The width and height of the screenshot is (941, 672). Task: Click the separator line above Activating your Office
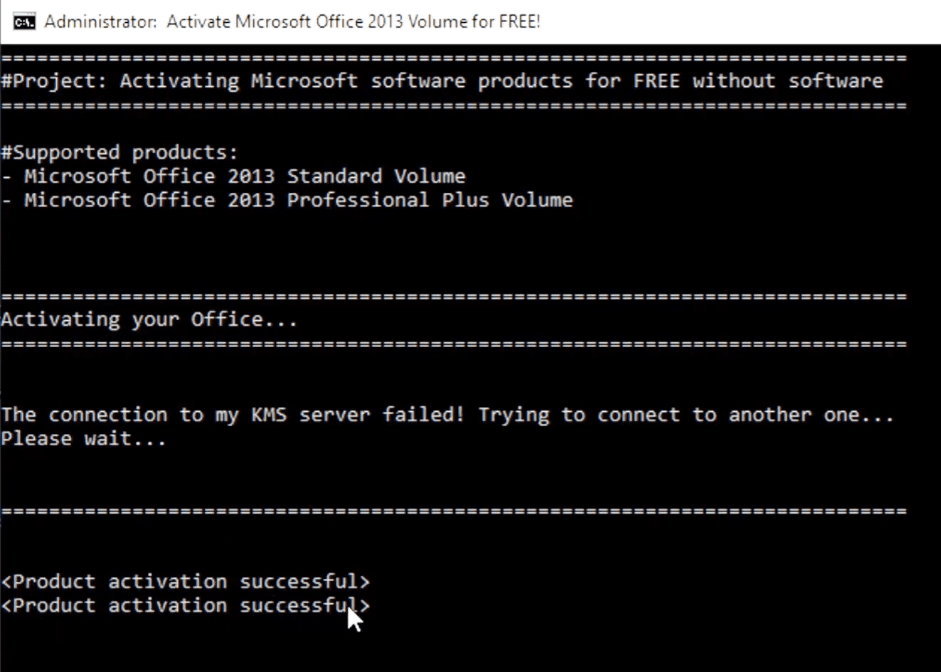450,295
